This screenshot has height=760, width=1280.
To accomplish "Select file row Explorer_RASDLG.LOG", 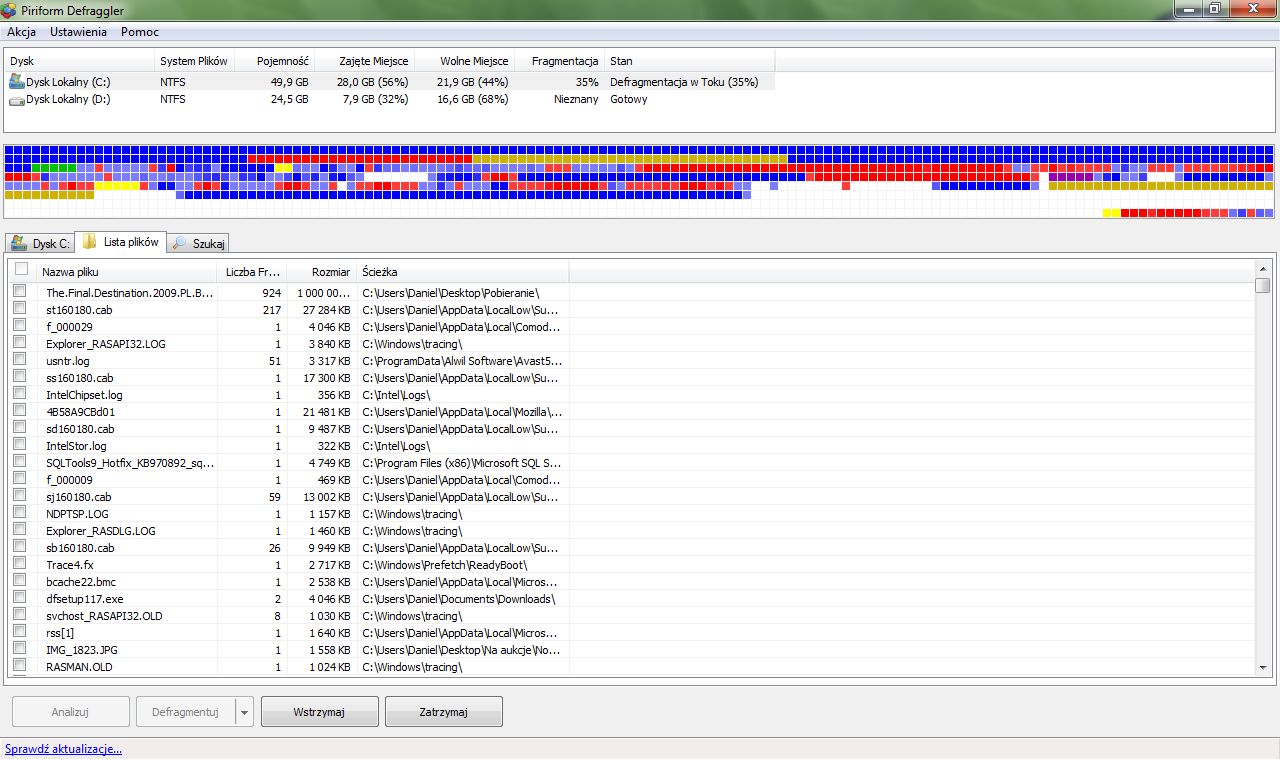I will tap(290, 531).
